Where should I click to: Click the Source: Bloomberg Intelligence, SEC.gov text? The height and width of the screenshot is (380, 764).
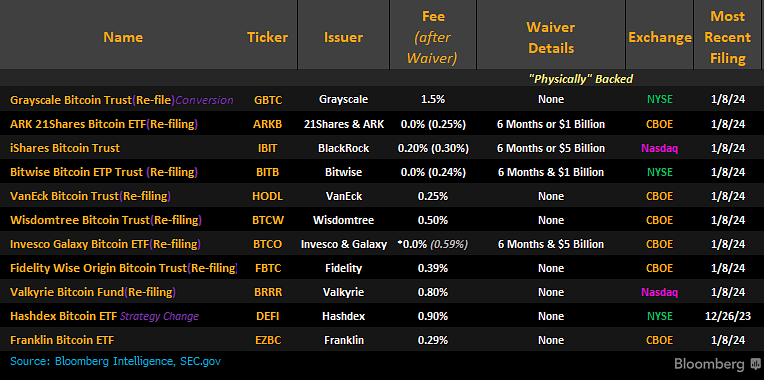coord(115,361)
